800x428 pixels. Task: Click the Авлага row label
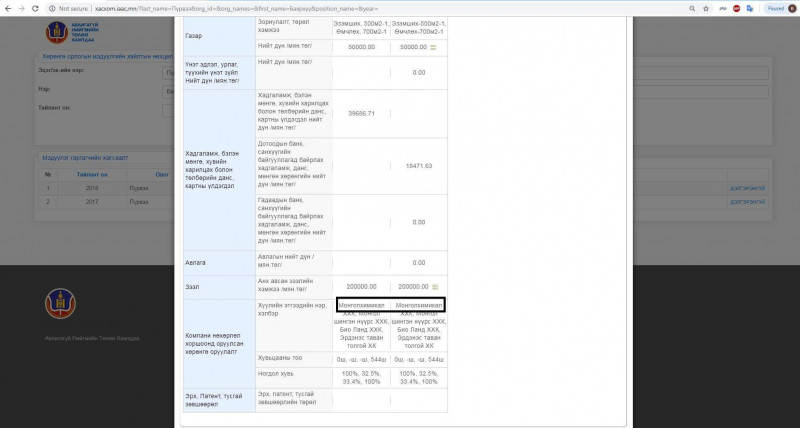coord(196,262)
